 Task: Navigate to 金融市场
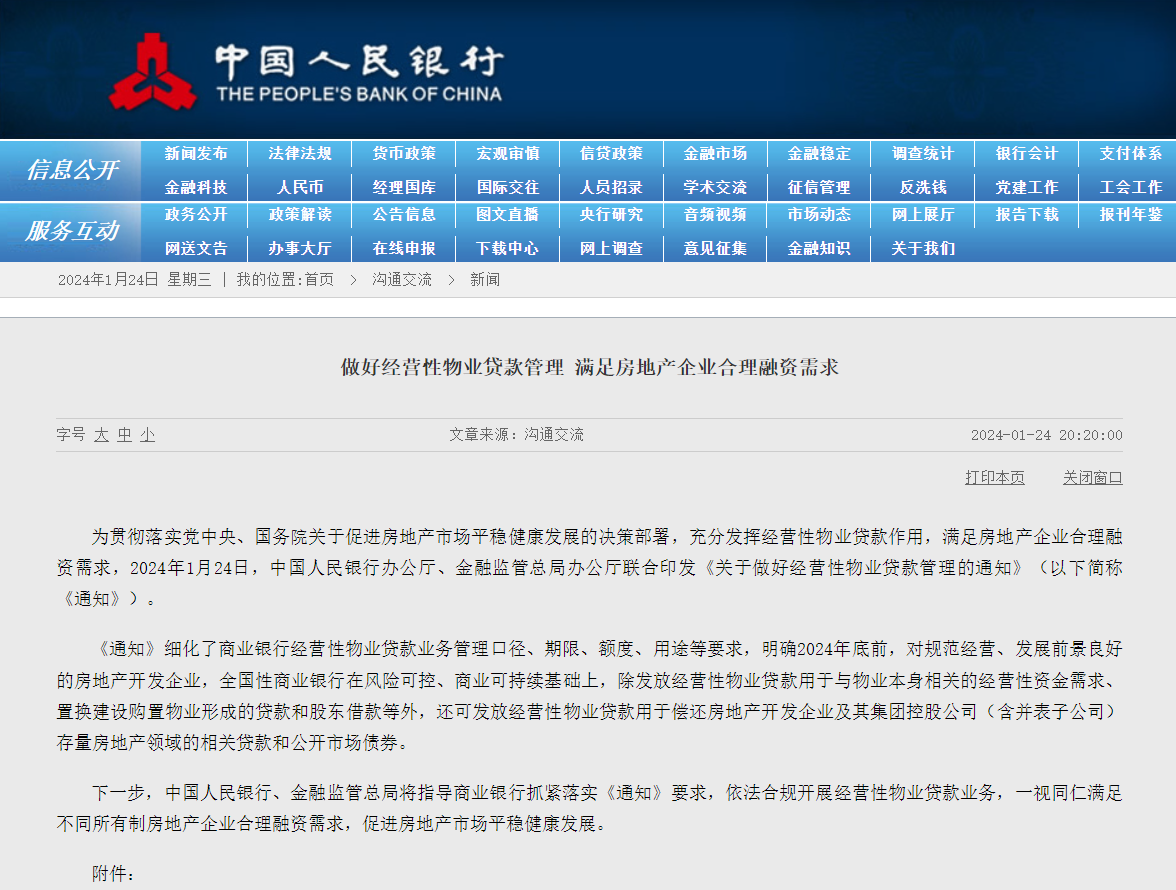[x=716, y=154]
